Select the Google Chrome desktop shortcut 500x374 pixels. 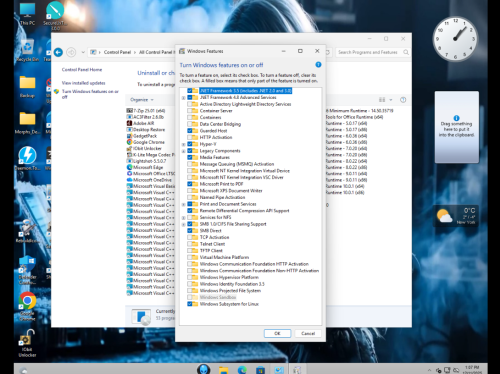pos(27,306)
